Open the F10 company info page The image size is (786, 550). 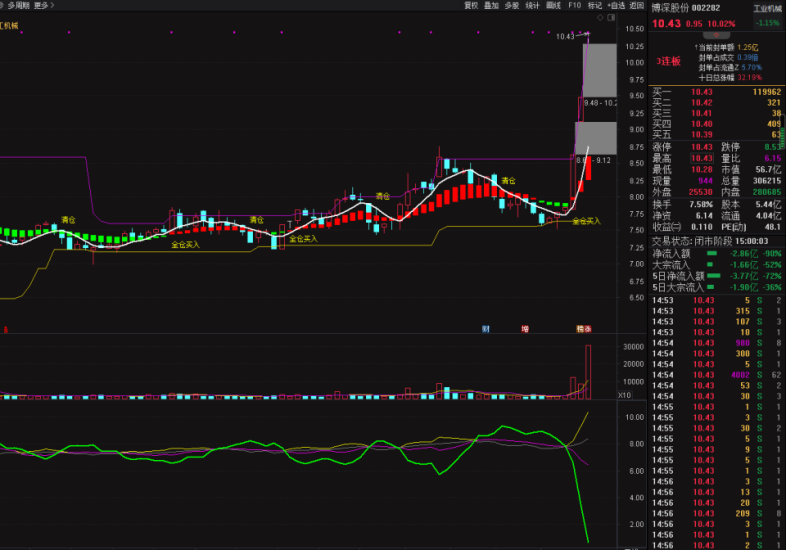click(x=574, y=5)
